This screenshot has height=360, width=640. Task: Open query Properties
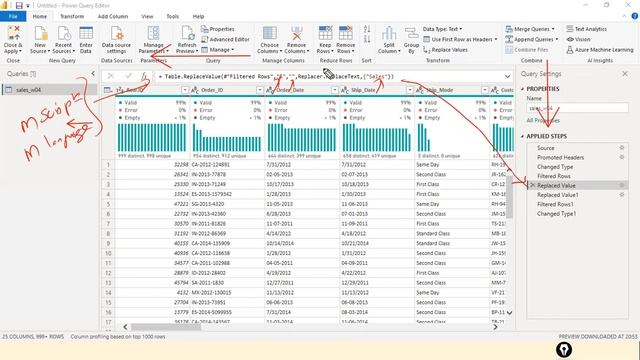click(x=218, y=29)
